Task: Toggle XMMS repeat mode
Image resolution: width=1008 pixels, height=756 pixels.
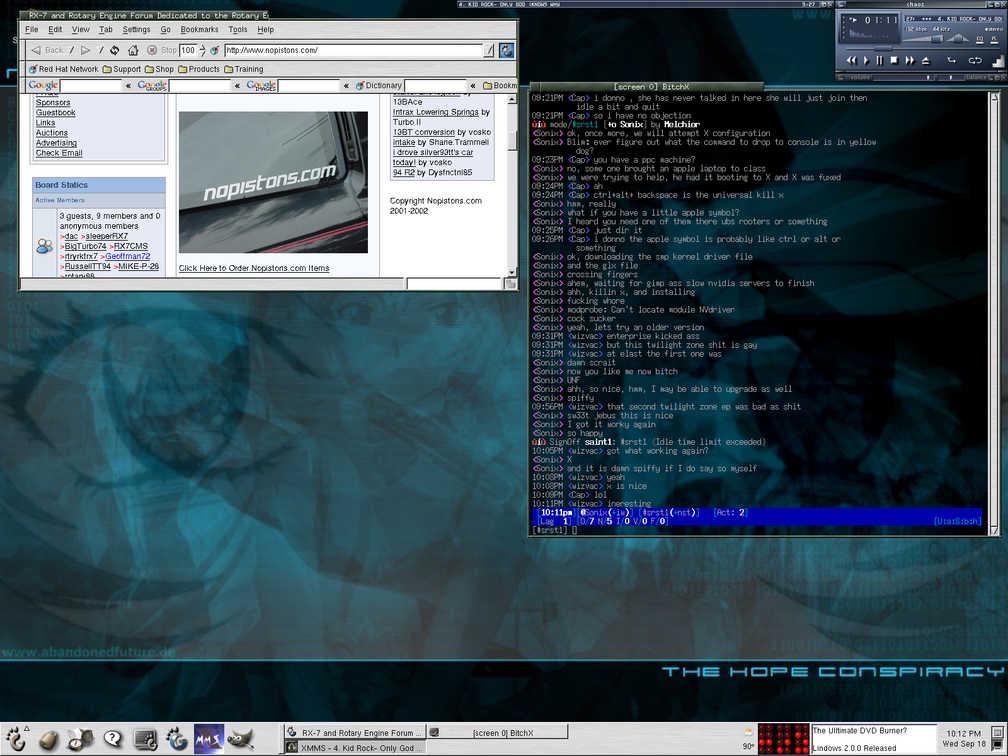Action: coord(974,60)
